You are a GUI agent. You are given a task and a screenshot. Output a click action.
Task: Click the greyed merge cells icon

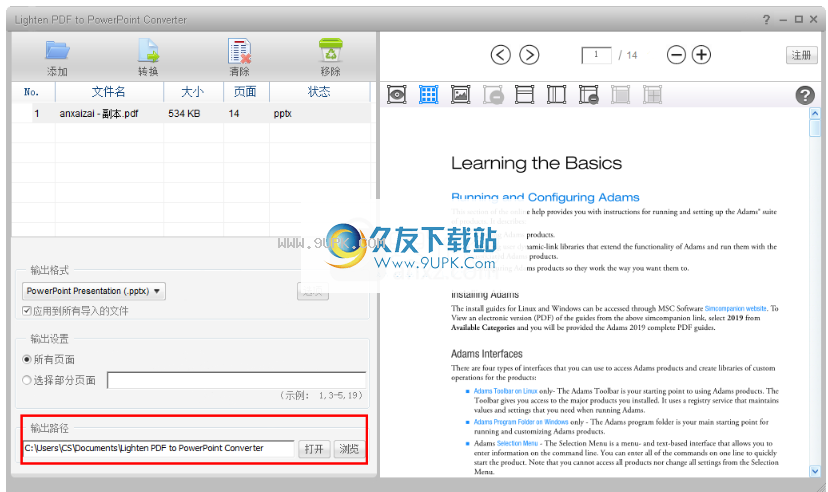(x=620, y=95)
